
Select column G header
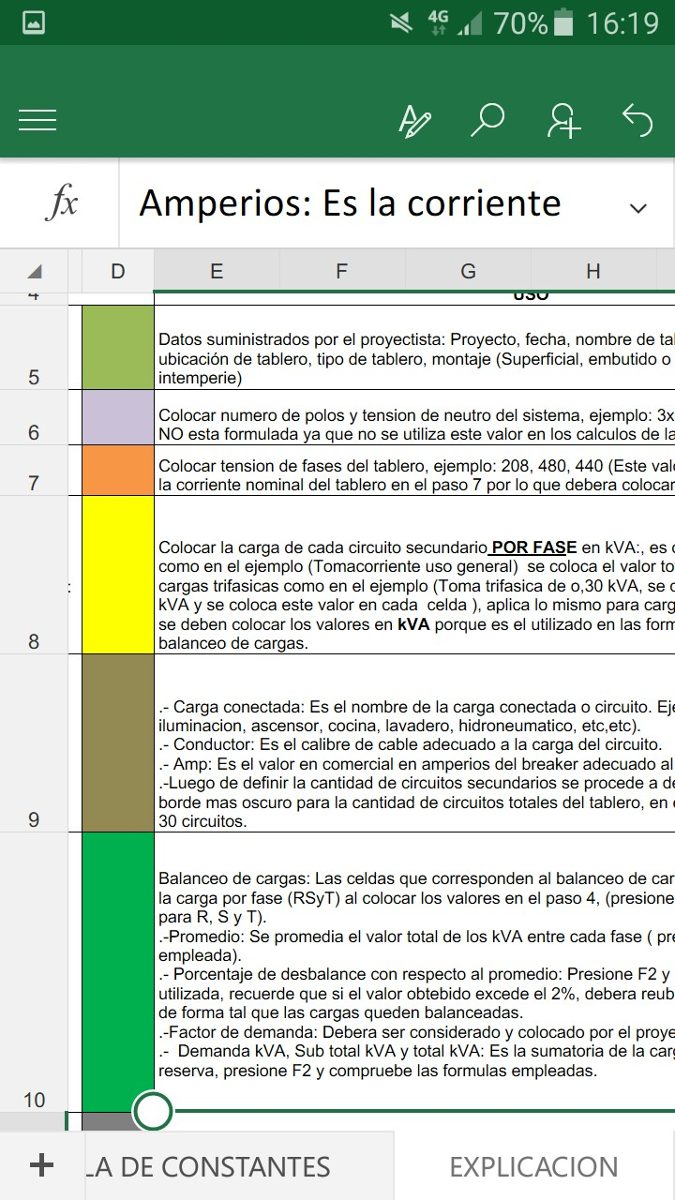point(468,271)
